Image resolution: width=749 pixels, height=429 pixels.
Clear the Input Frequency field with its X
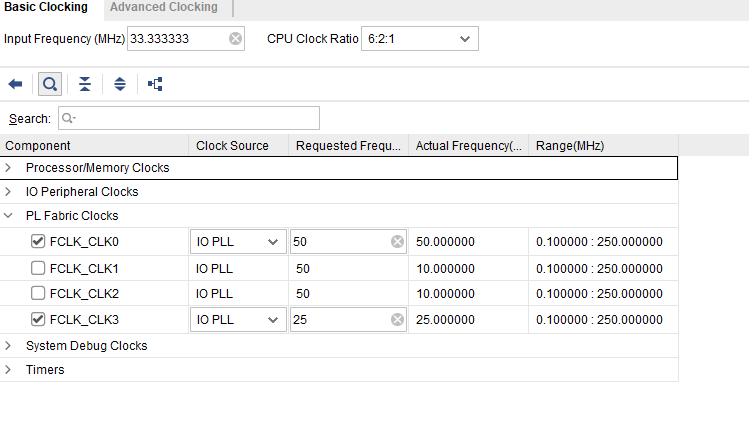[x=235, y=39]
